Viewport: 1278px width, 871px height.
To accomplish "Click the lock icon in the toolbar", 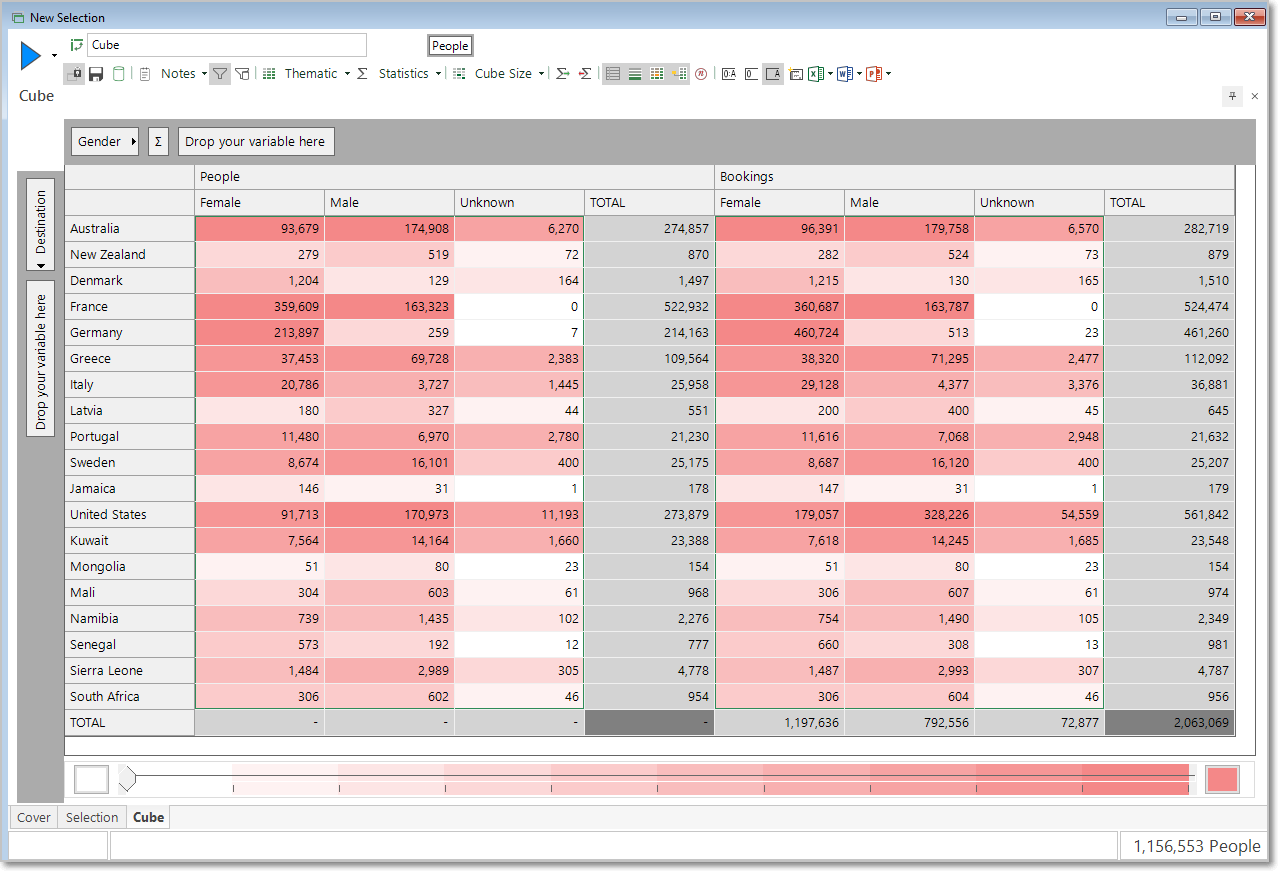I will coord(75,74).
